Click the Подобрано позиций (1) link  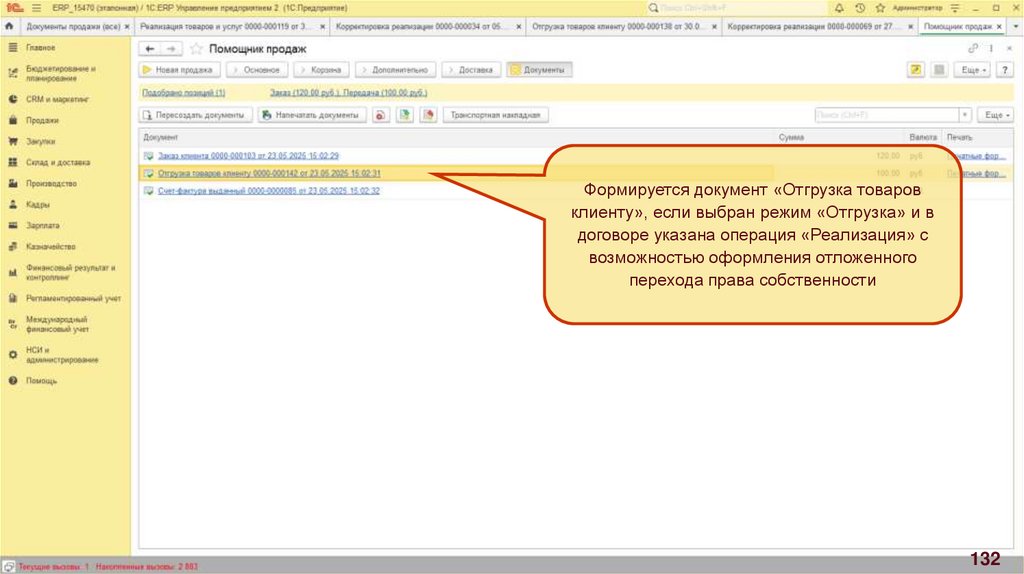tap(184, 93)
